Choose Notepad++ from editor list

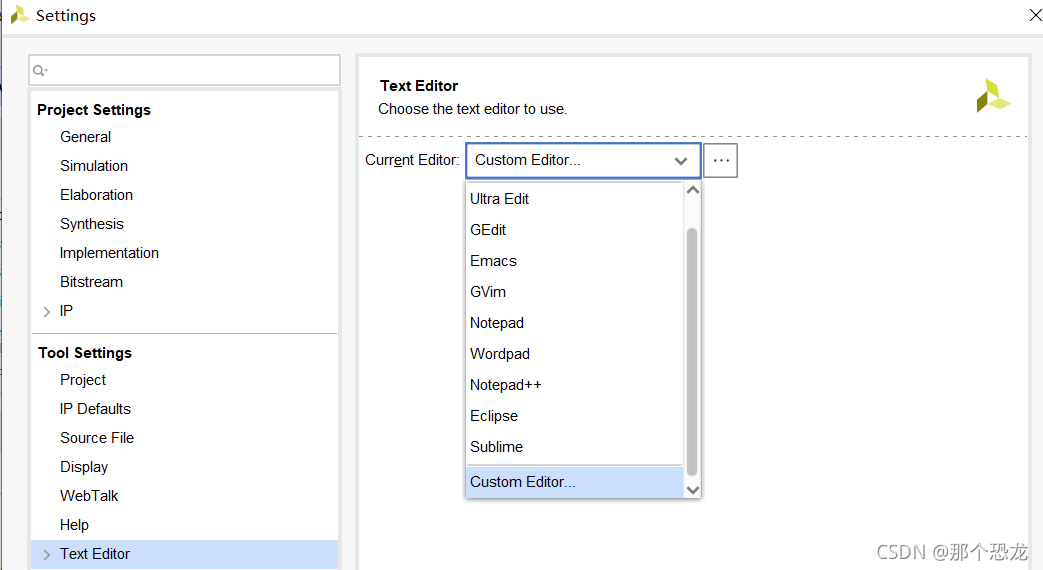[x=575, y=385]
